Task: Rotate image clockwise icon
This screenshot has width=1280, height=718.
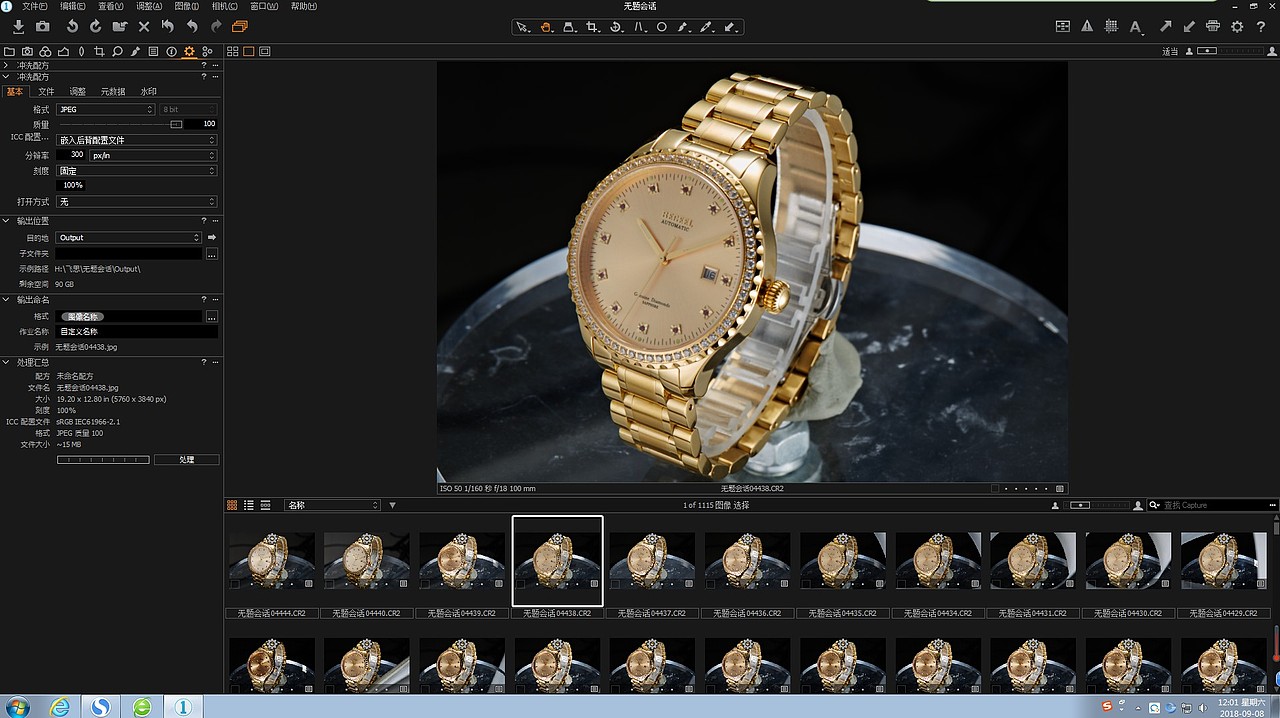Action: 96,27
